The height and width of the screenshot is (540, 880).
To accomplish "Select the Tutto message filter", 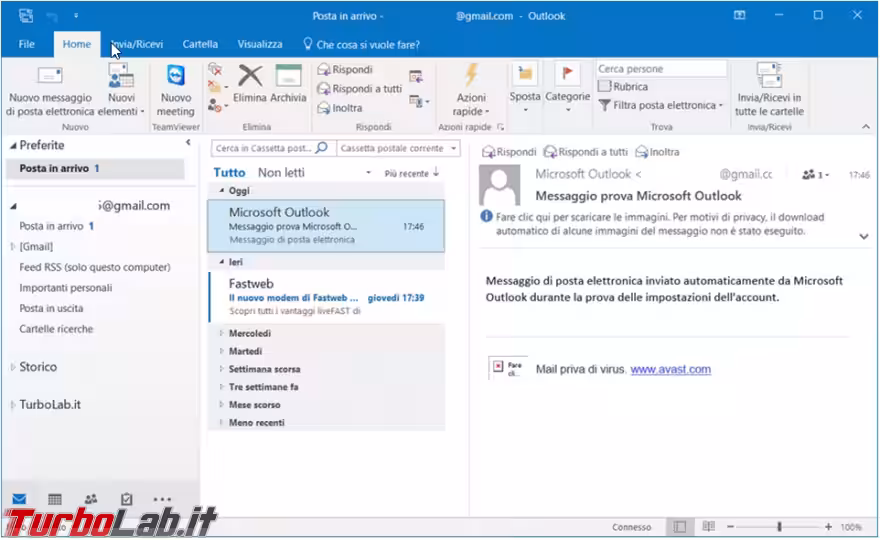I will tap(229, 173).
